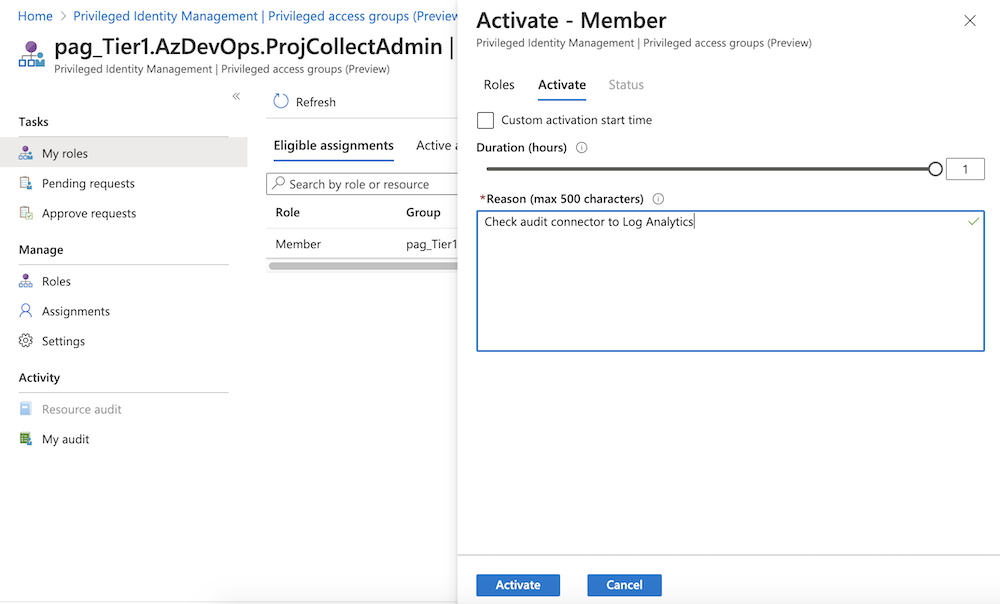Click the Resource audit icon
Viewport: 1000px width, 604px height.
tap(26, 409)
